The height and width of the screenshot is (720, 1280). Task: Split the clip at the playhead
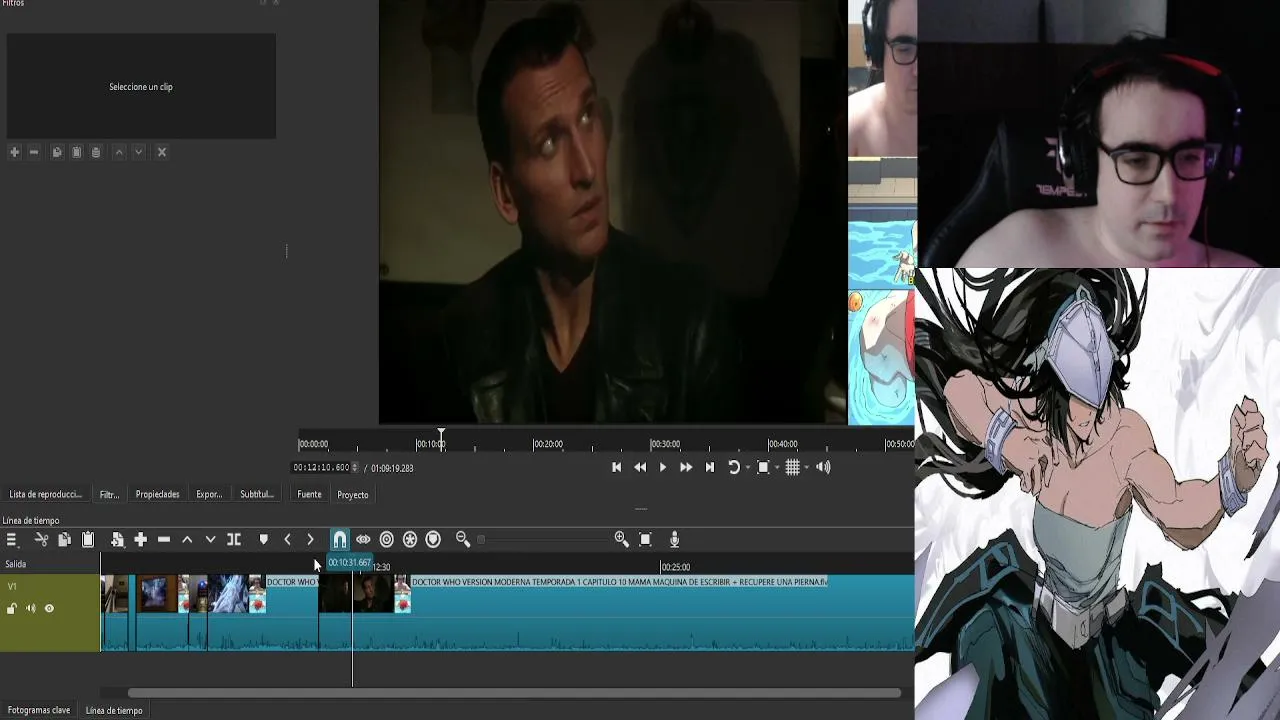[234, 540]
